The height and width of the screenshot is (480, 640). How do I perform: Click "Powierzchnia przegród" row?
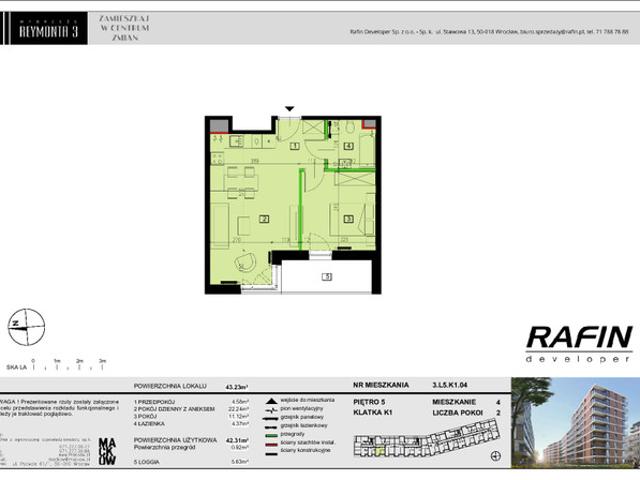point(191,447)
